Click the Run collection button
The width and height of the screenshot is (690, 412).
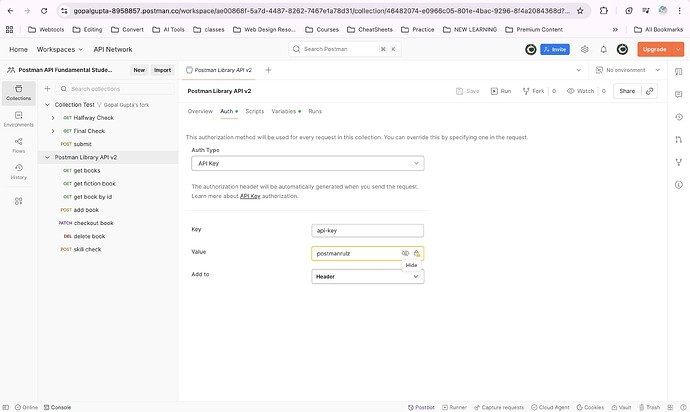pos(501,91)
